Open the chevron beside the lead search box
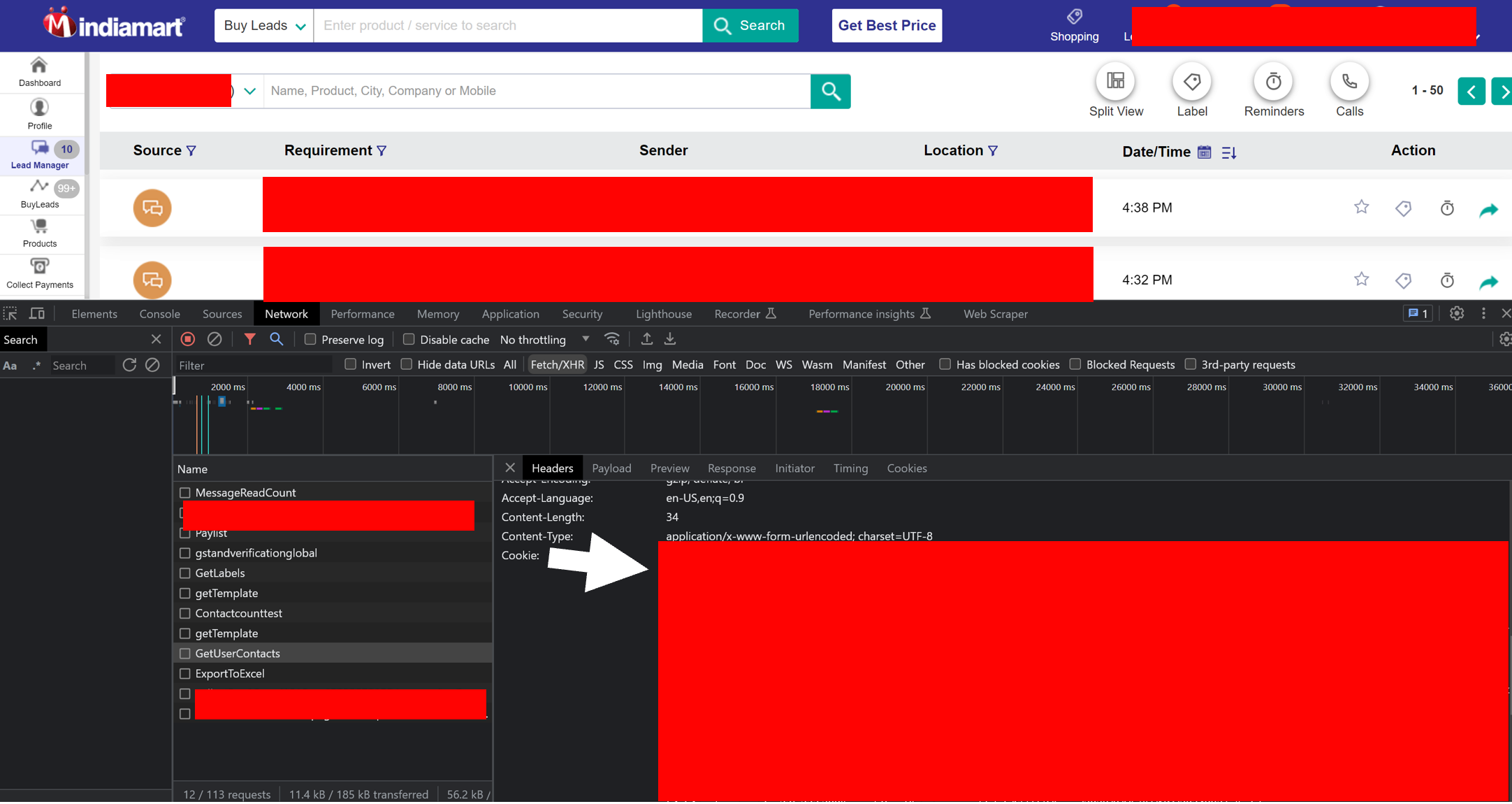Viewport: 1512px width, 804px height. pyautogui.click(x=249, y=91)
